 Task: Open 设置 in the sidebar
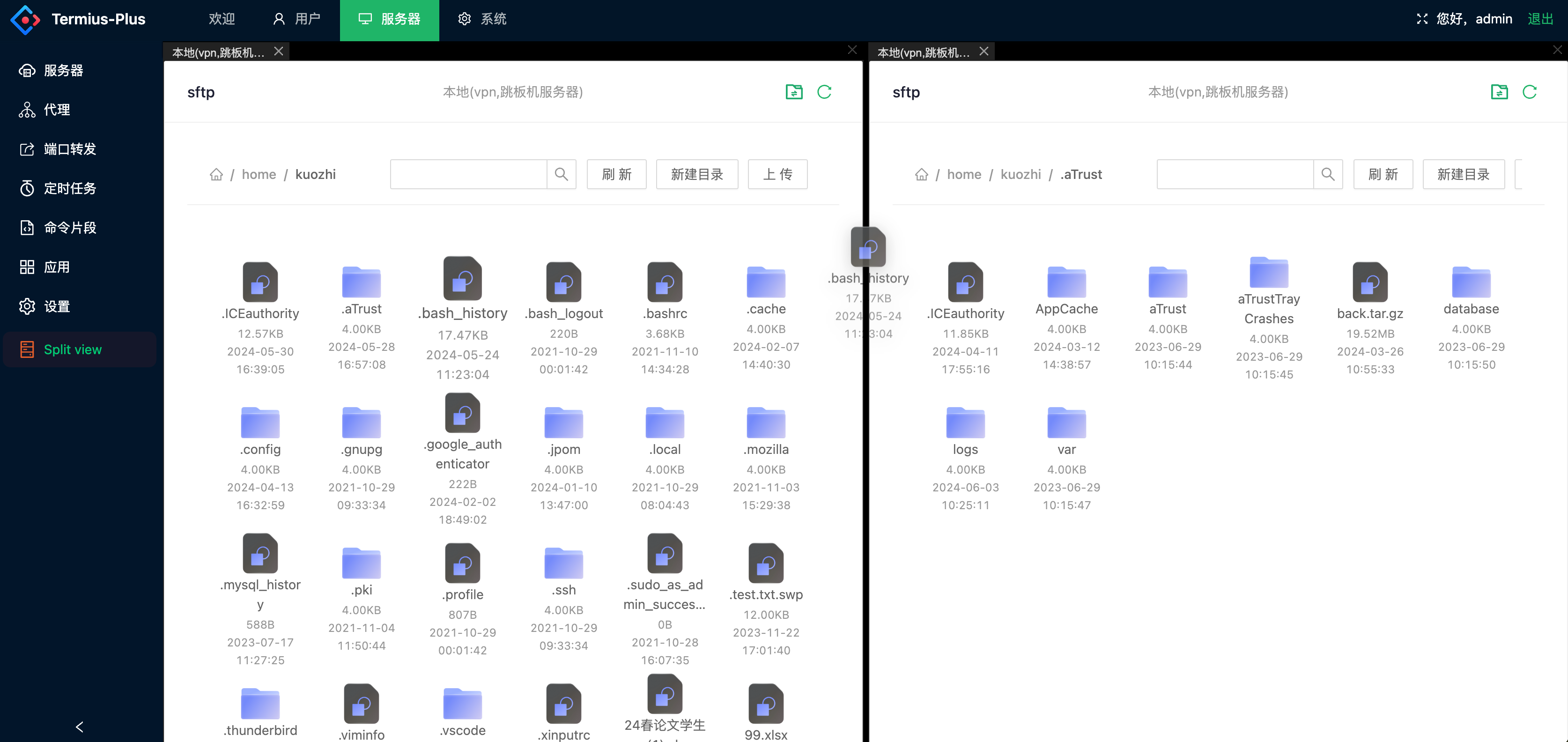44,306
